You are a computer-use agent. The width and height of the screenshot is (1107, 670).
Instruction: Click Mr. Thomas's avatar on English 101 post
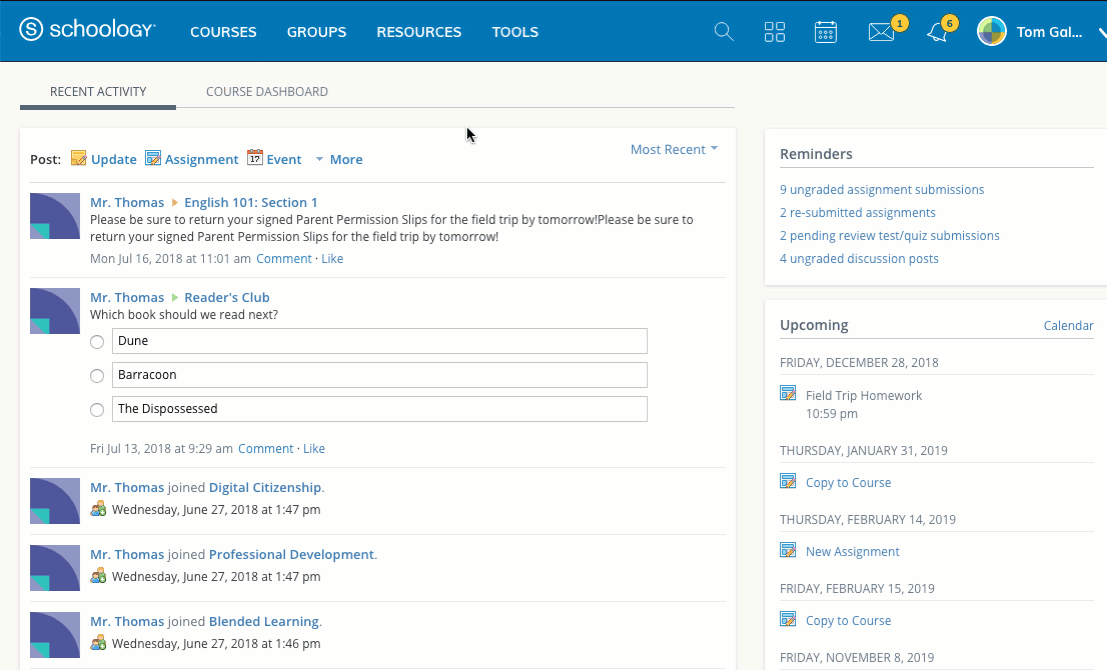55,216
